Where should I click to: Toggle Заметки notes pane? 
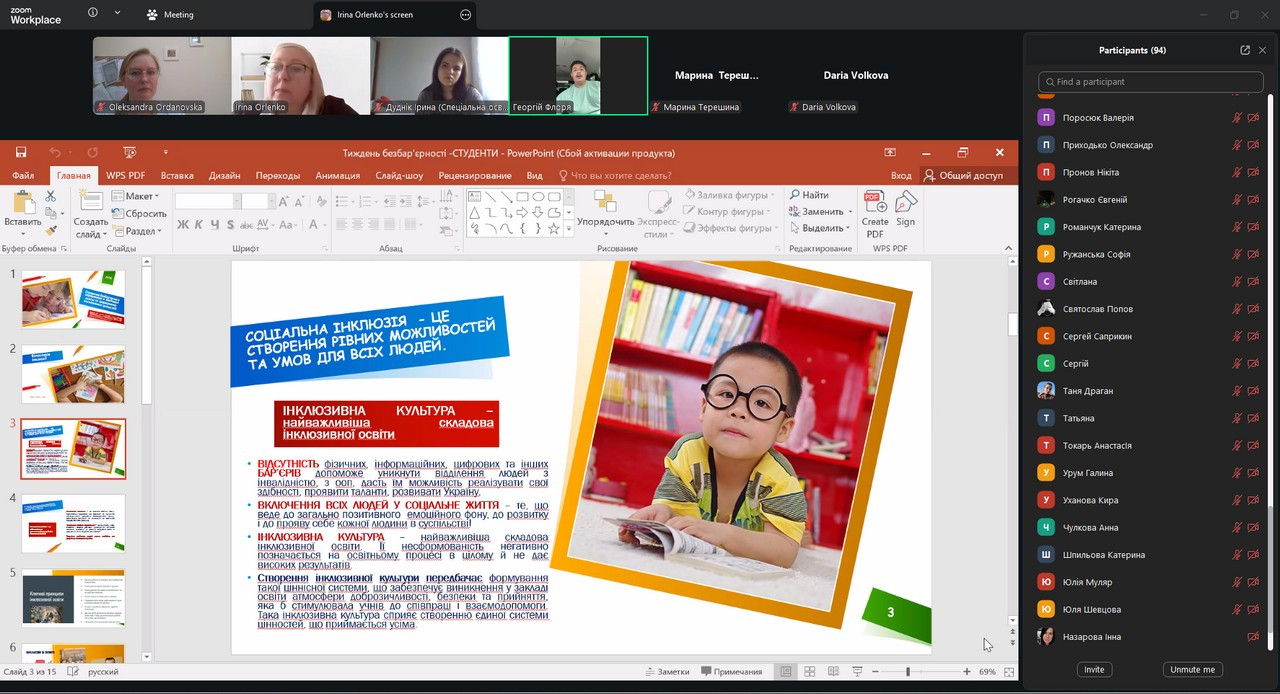[x=668, y=672]
